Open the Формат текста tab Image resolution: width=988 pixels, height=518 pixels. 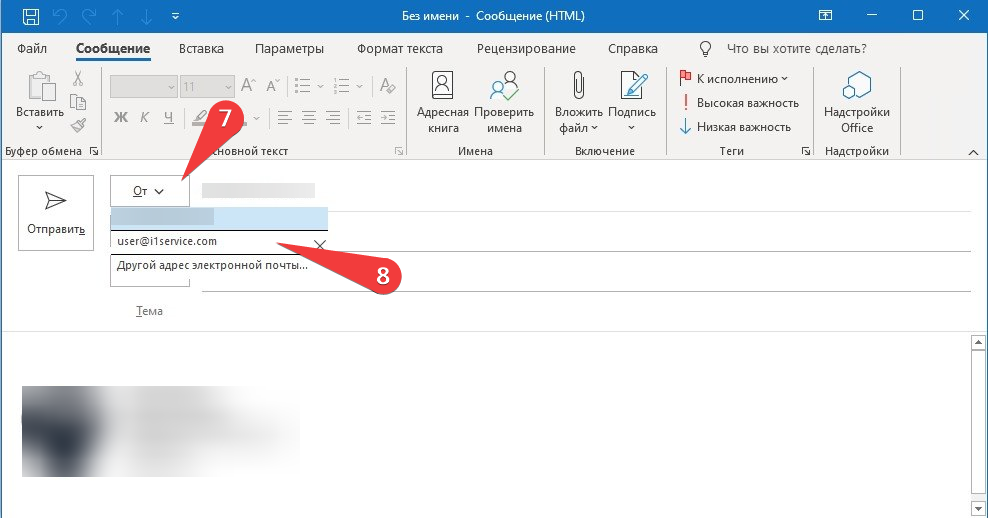click(x=399, y=49)
